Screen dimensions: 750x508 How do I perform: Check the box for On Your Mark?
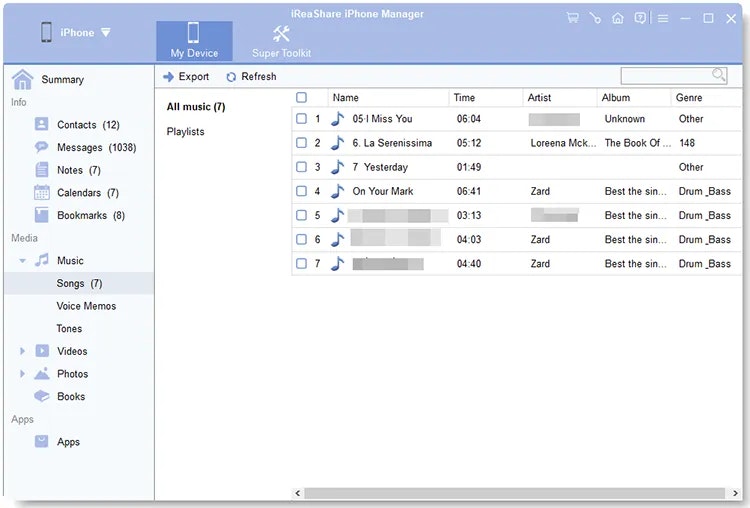pyautogui.click(x=301, y=191)
